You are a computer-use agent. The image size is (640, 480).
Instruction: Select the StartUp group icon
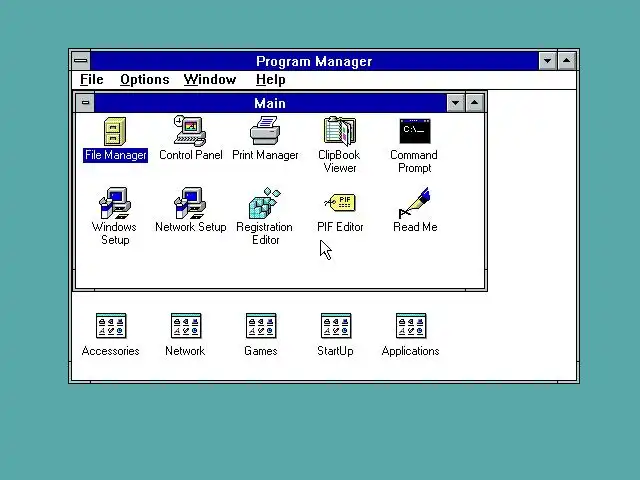[336, 326]
